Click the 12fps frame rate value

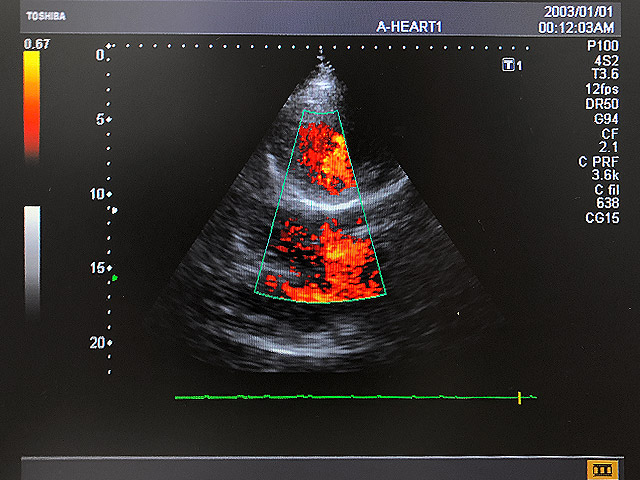click(602, 89)
